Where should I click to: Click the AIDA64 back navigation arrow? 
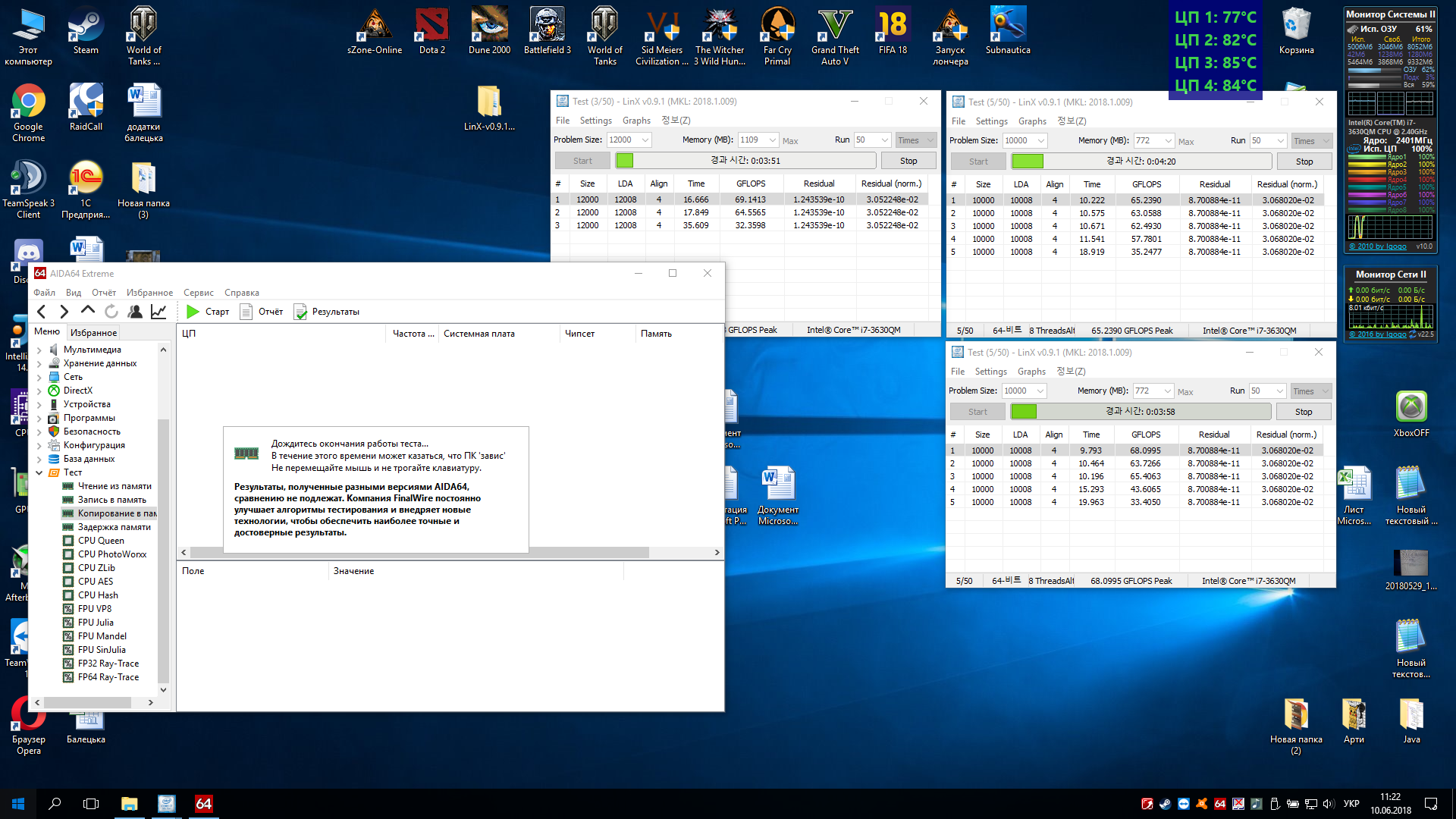click(x=42, y=312)
